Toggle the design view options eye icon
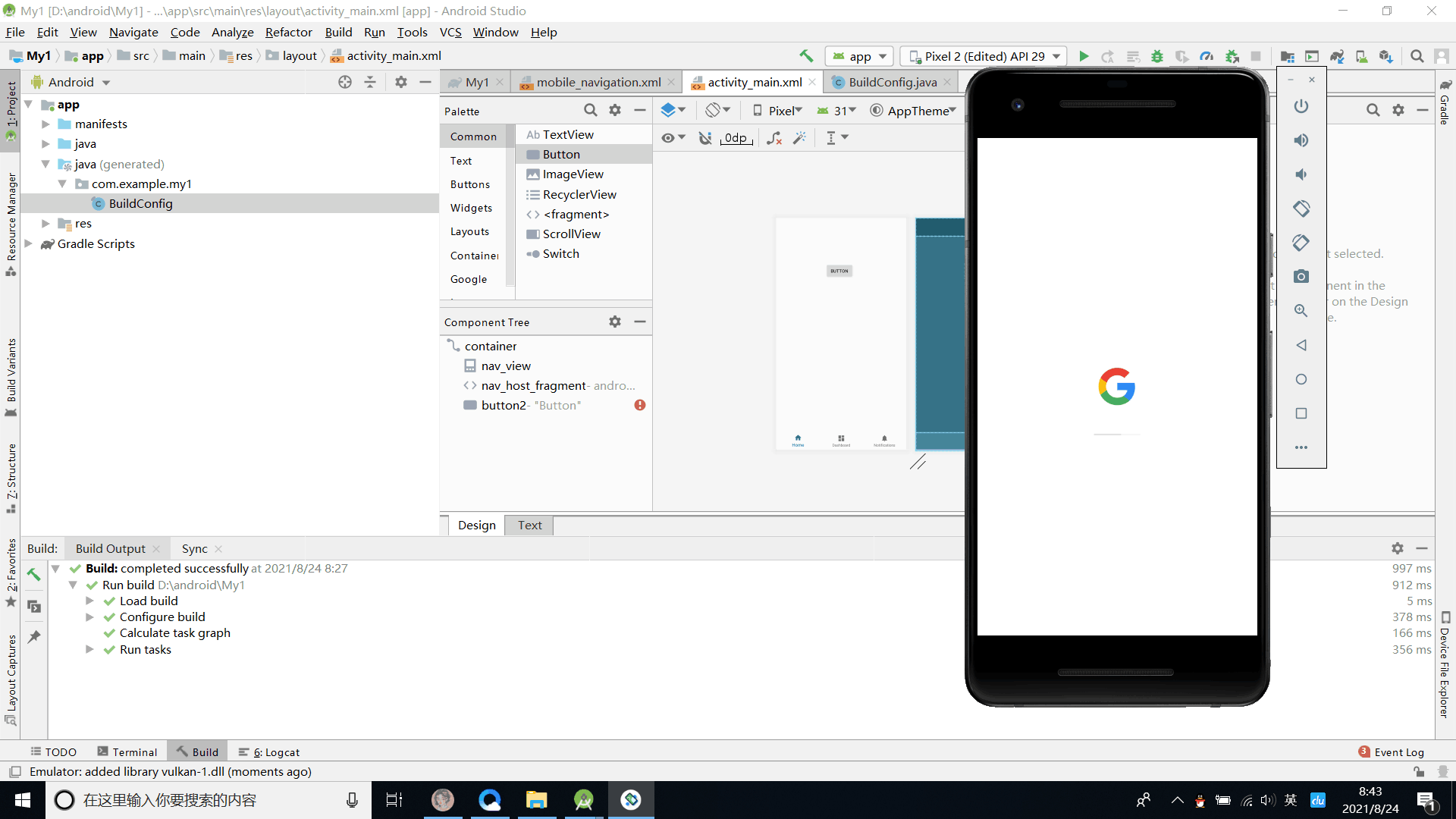The image size is (1456, 819). (x=668, y=138)
